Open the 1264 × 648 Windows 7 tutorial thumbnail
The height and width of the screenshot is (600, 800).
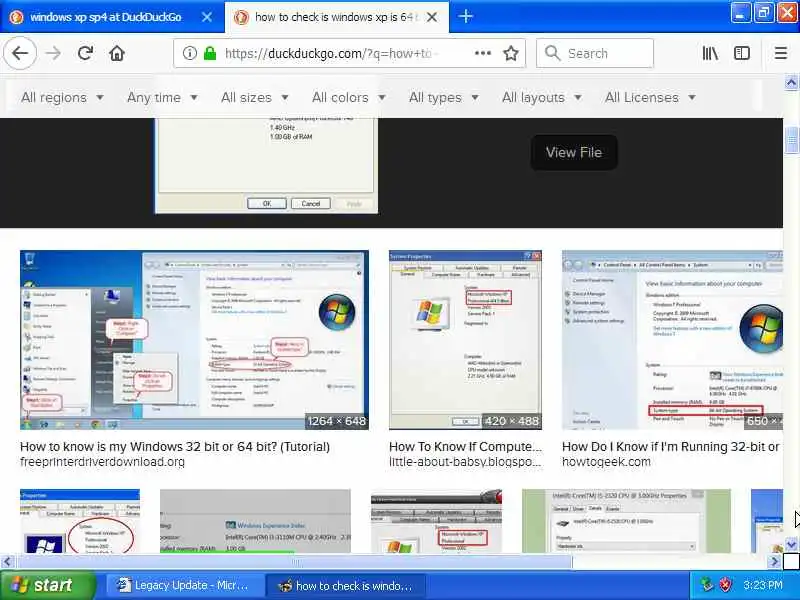194,340
